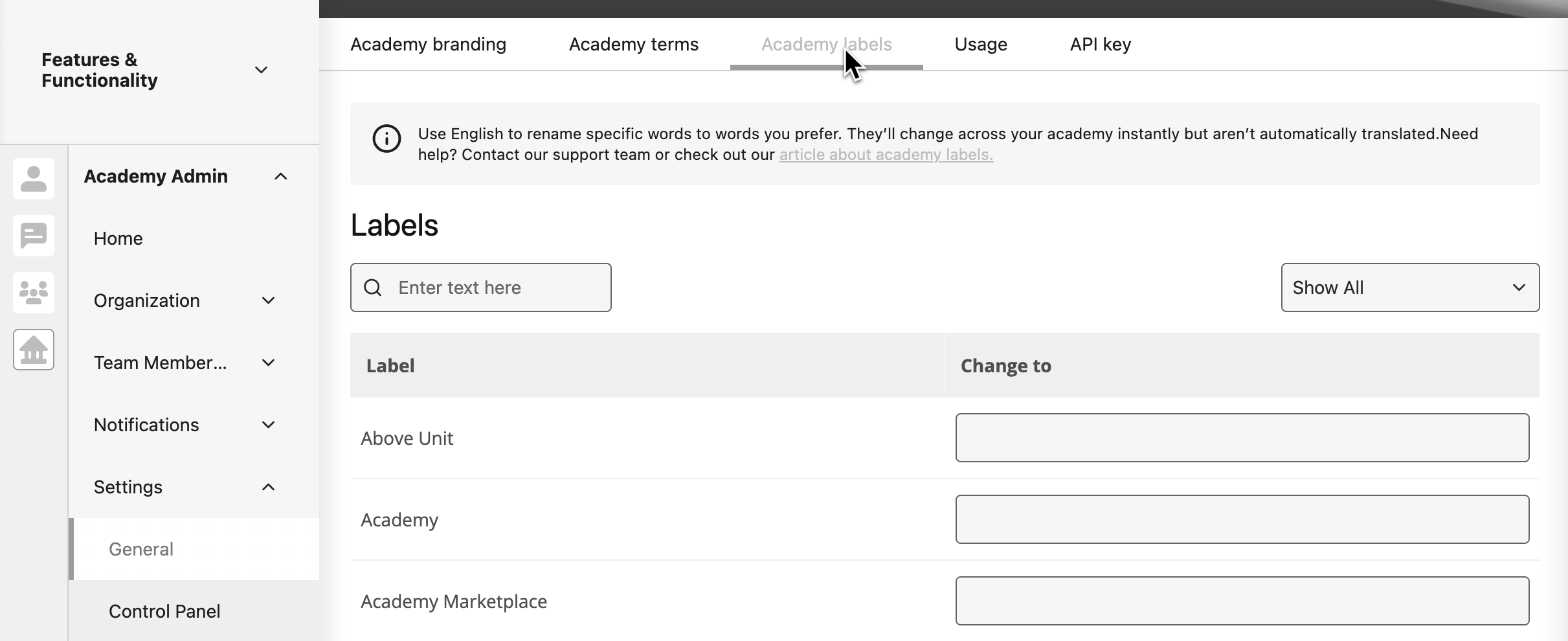Click the Change to field for Above Unit

tap(1240, 438)
